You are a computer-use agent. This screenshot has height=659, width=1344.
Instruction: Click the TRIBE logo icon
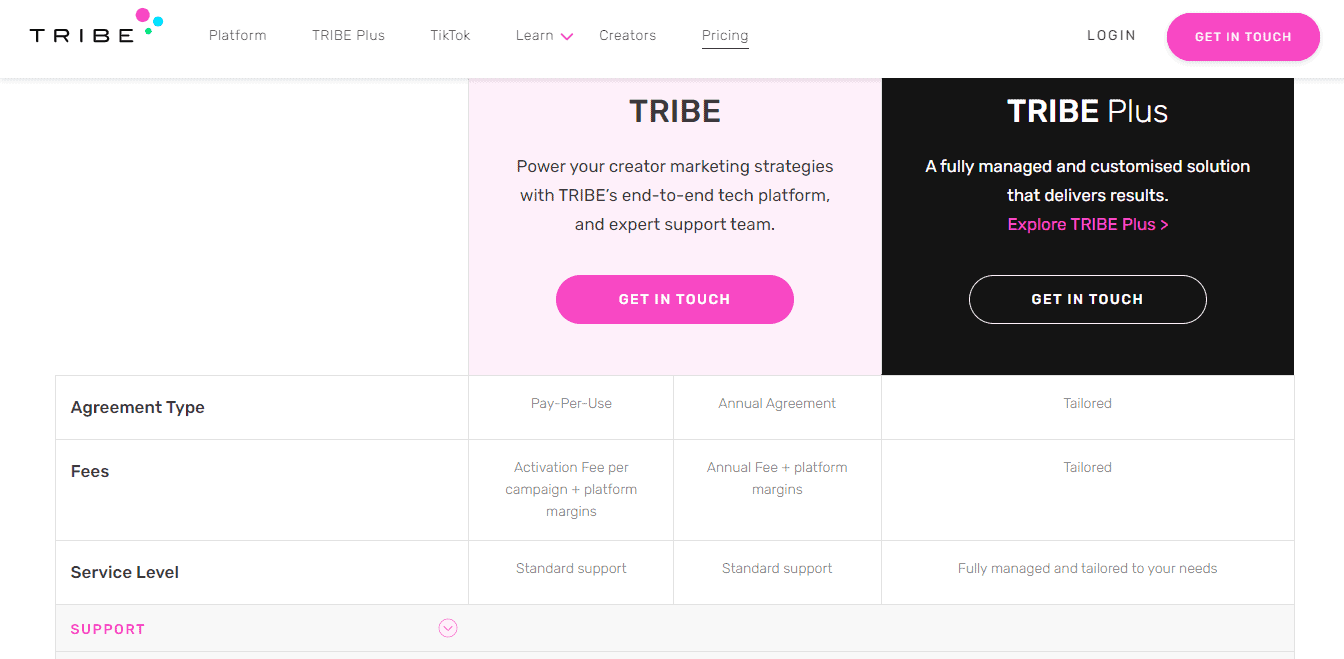(x=95, y=31)
